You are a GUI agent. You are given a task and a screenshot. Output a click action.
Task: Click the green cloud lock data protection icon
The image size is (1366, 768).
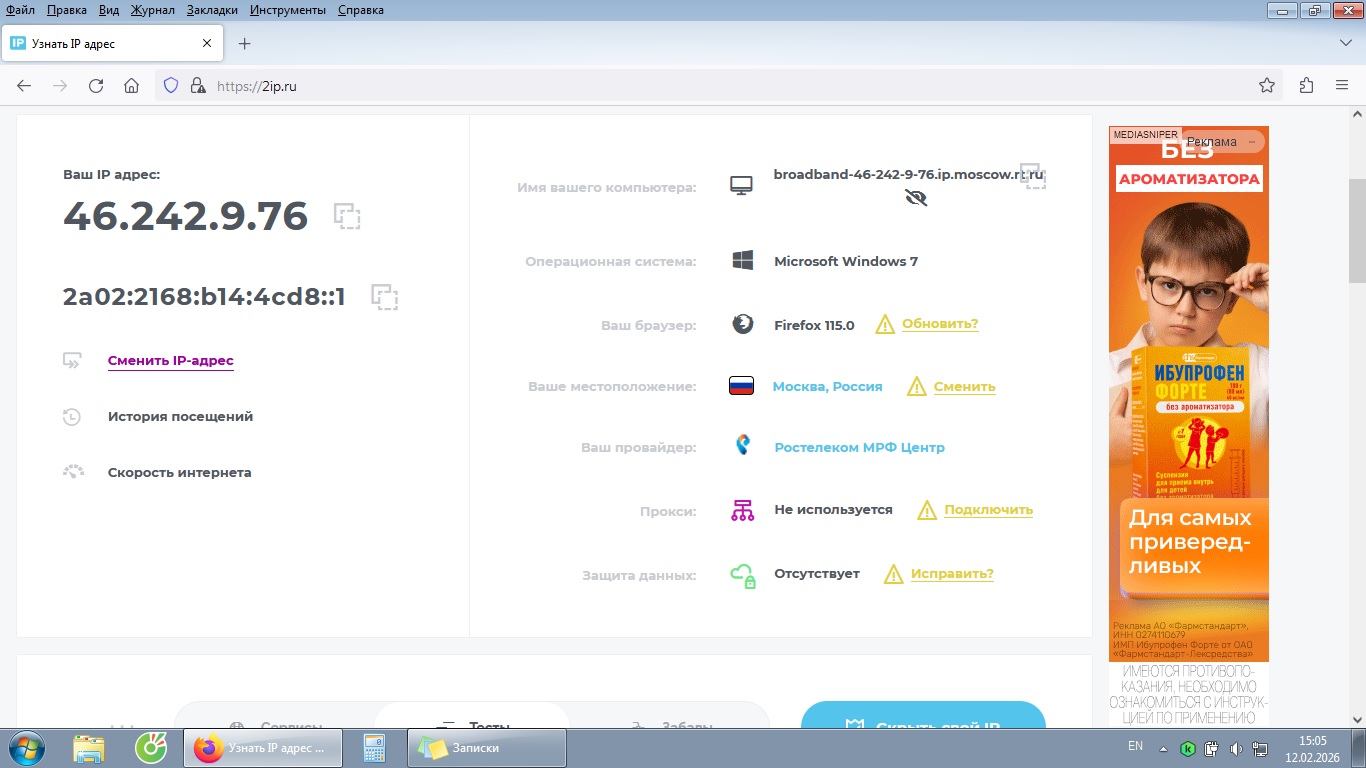coord(742,575)
